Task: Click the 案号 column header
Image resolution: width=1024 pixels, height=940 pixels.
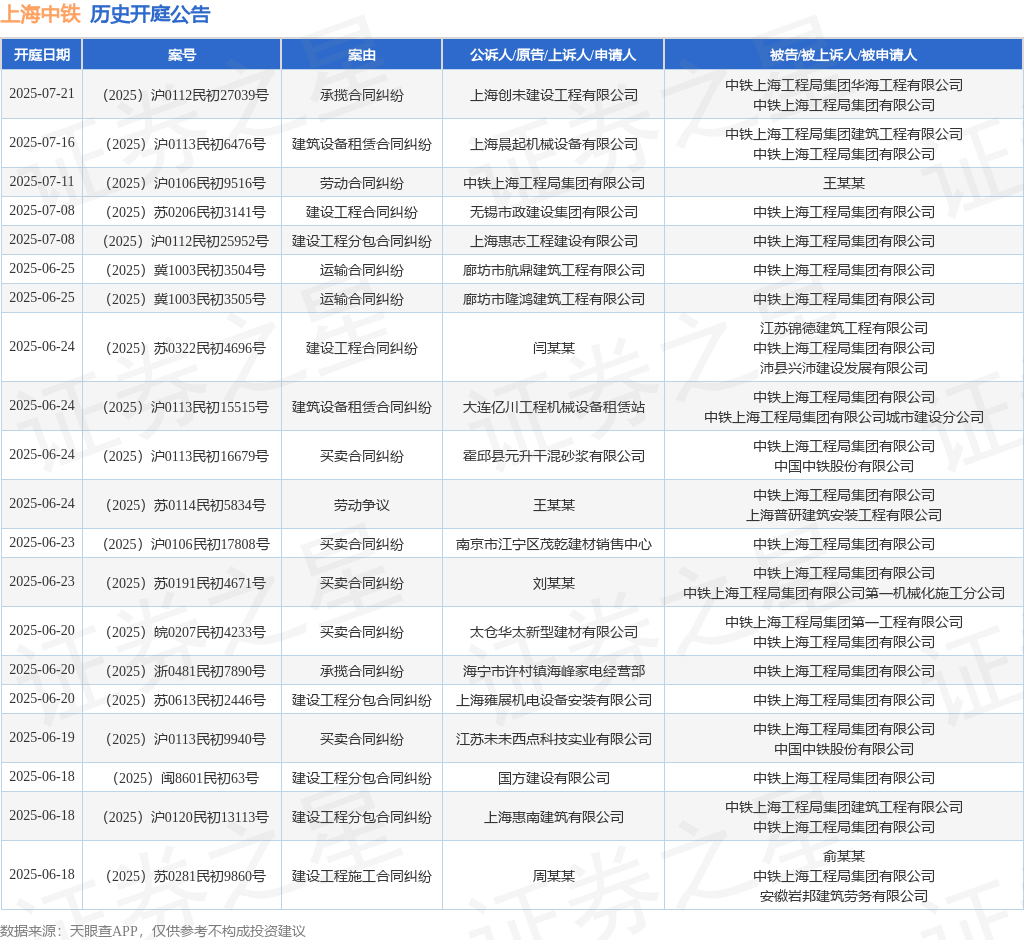Action: [182, 55]
